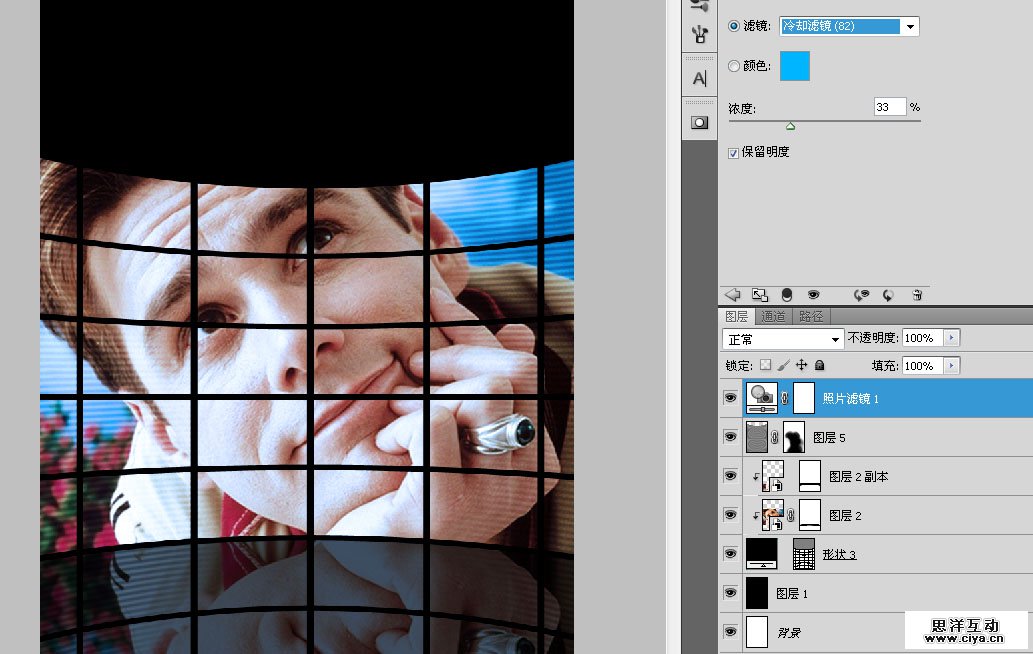Enable lock transparent pixels
This screenshot has width=1033, height=654.
(x=765, y=365)
